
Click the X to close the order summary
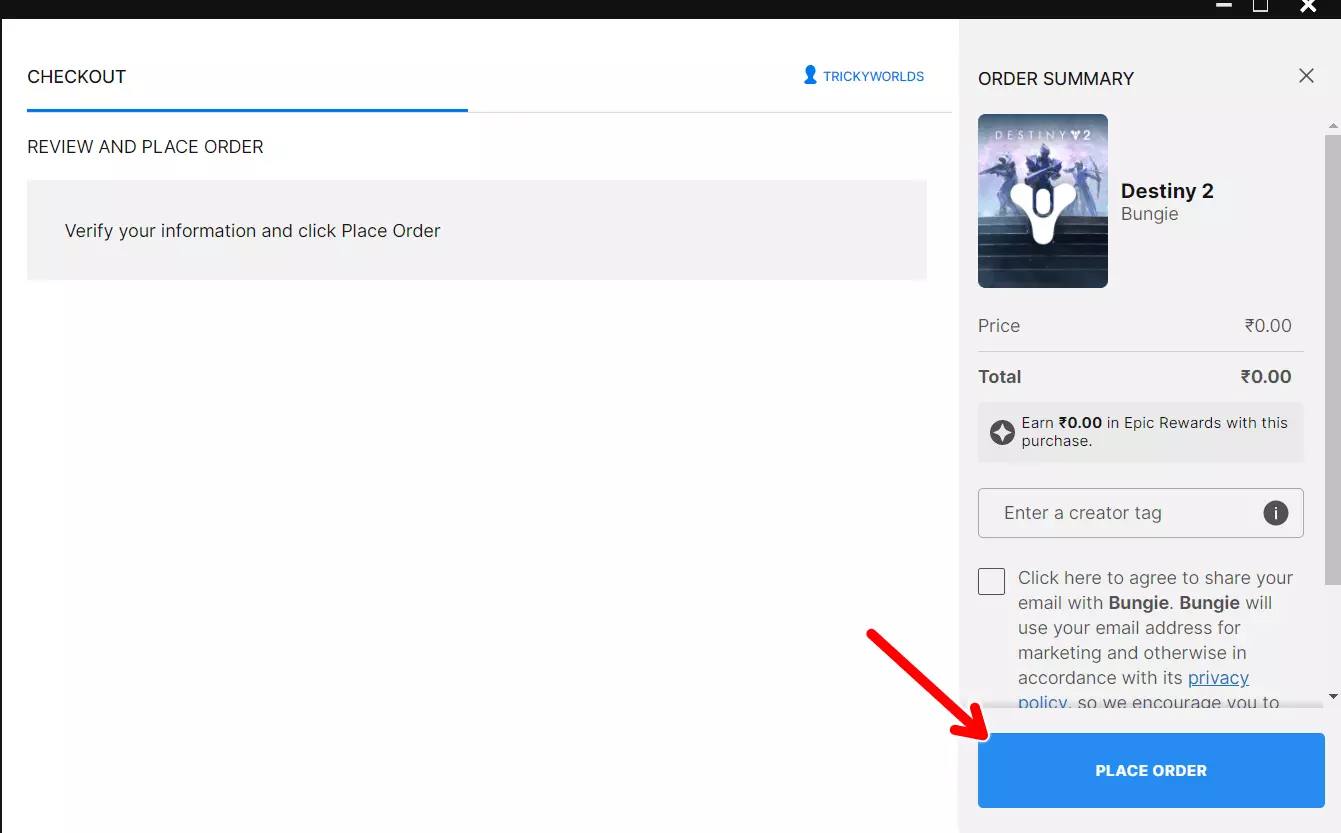(x=1306, y=75)
